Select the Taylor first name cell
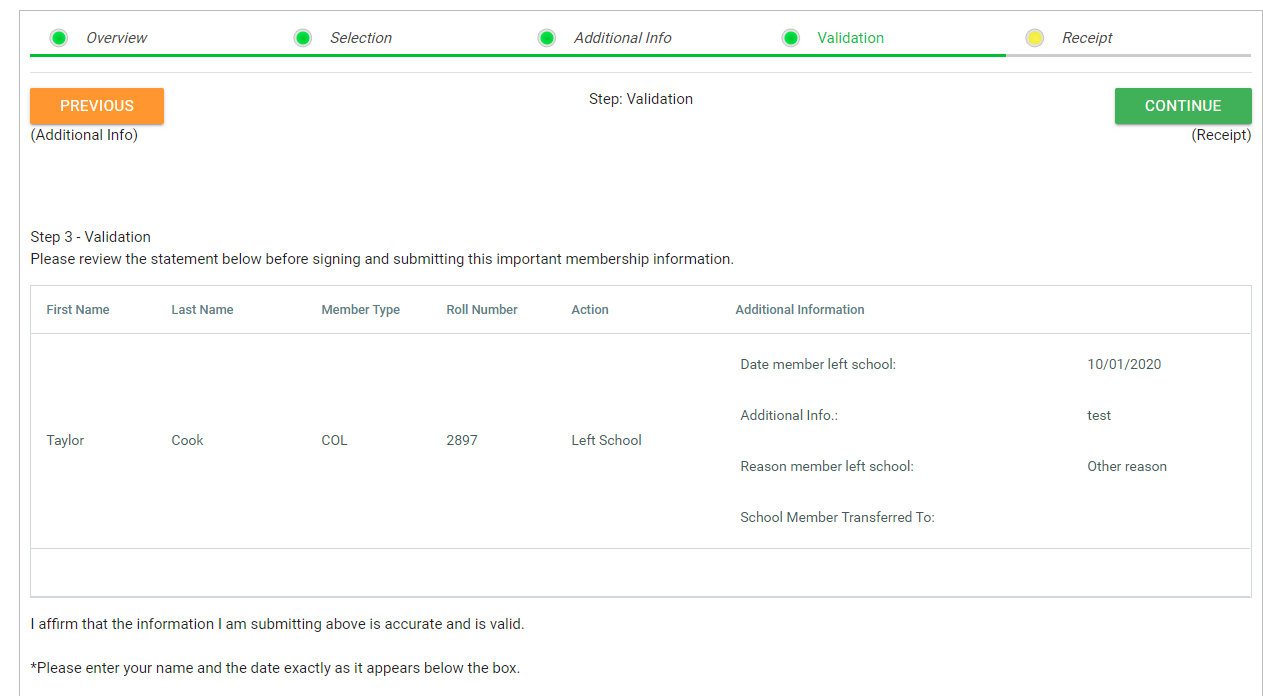 click(x=65, y=440)
